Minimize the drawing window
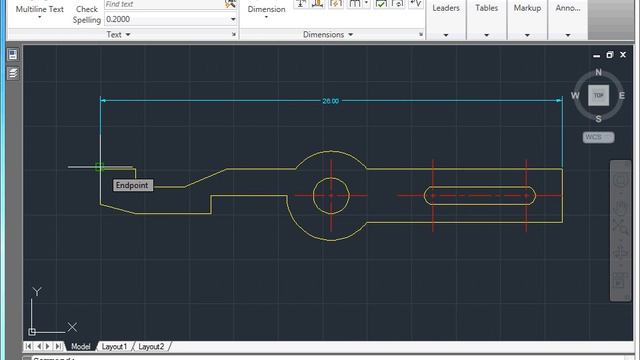640x360 pixels. click(596, 55)
